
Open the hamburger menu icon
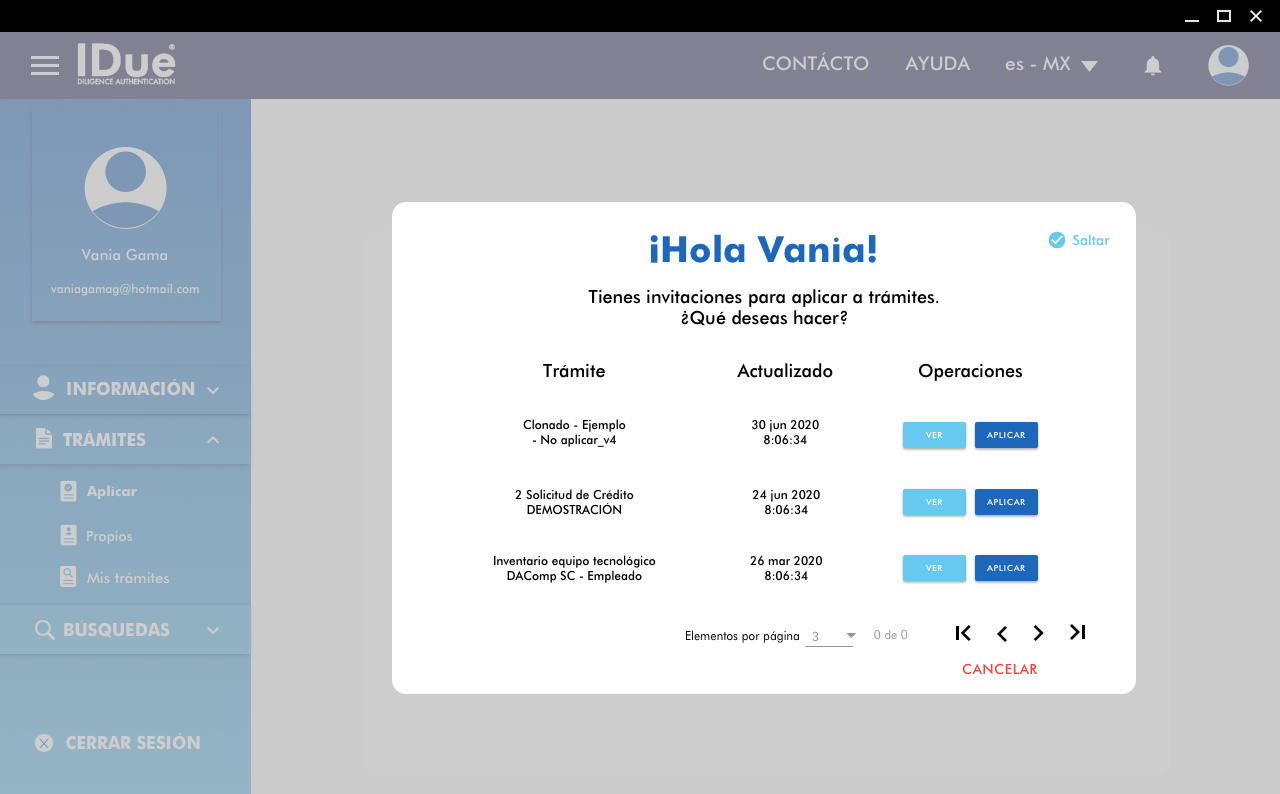(45, 66)
